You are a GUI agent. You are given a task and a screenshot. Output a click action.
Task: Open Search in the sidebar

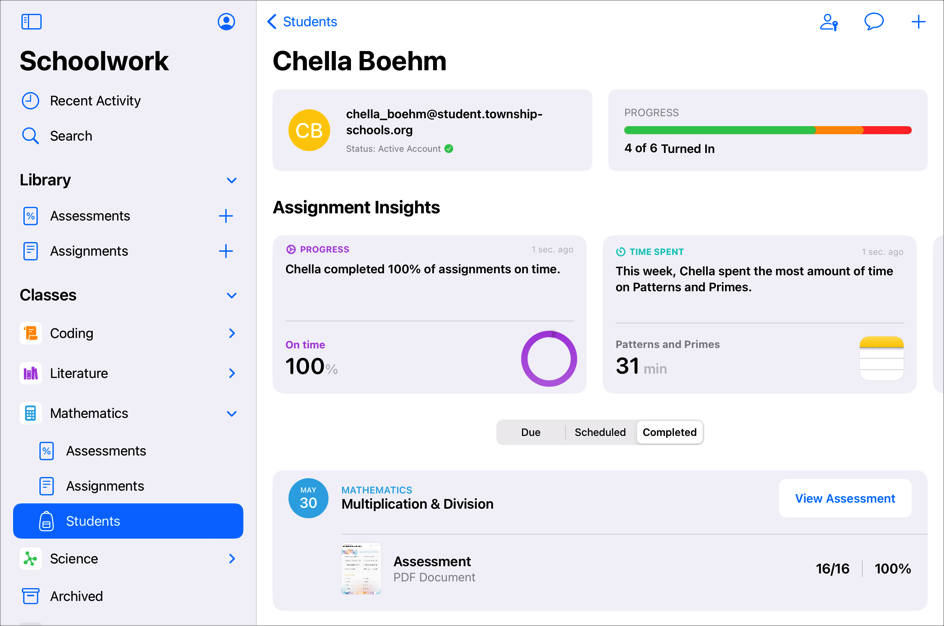pyautogui.click(x=71, y=136)
